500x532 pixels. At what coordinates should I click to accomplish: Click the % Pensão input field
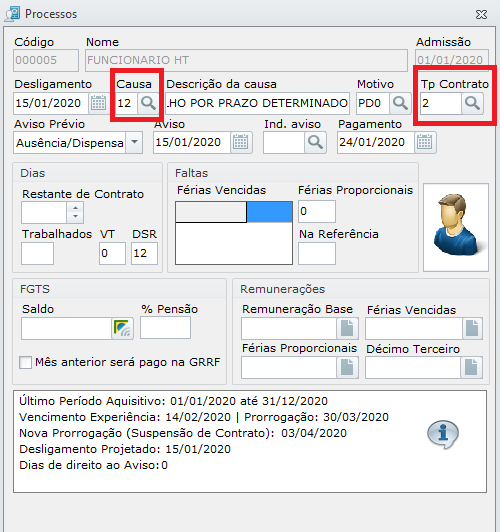166,328
